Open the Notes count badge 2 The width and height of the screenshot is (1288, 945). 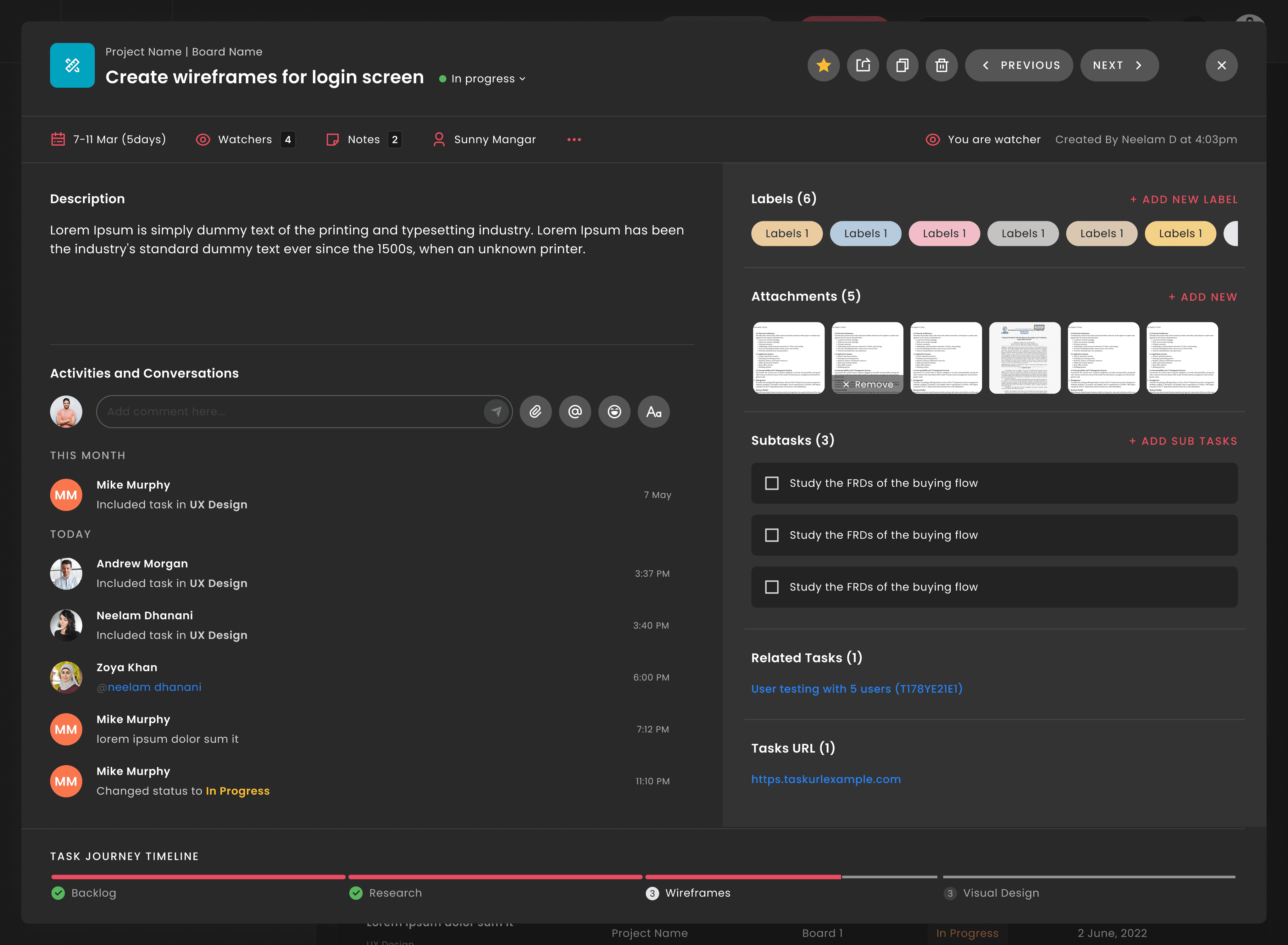[x=394, y=140]
